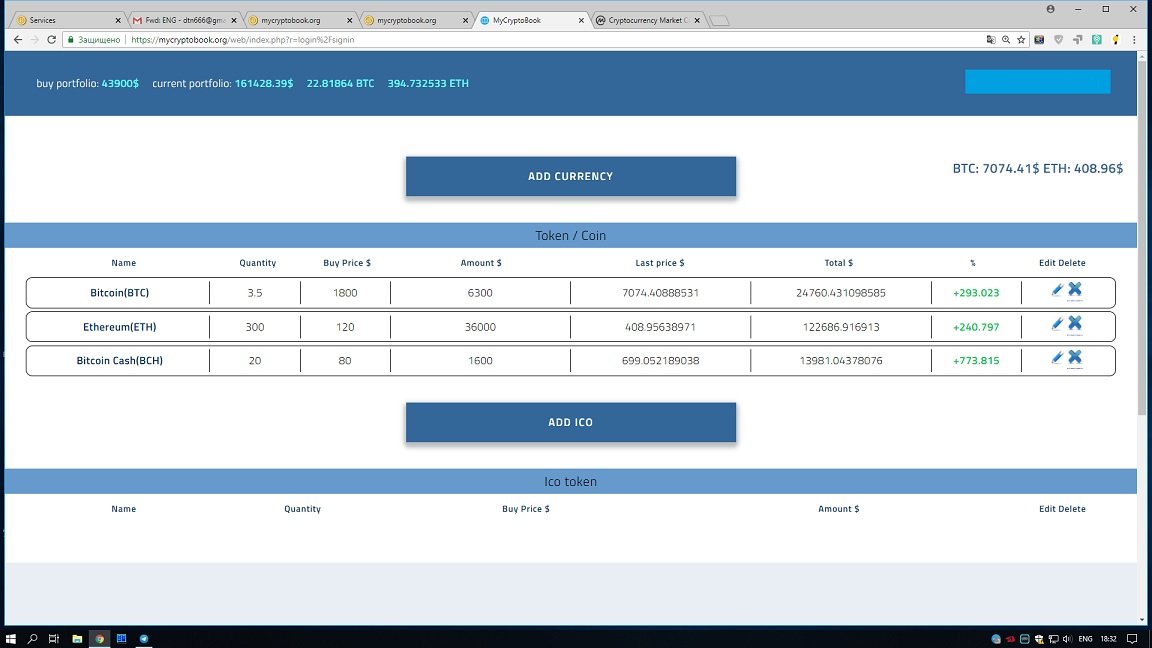Click the ENG language indicator in tray
Viewport: 1152px width, 648px height.
[x=1085, y=638]
